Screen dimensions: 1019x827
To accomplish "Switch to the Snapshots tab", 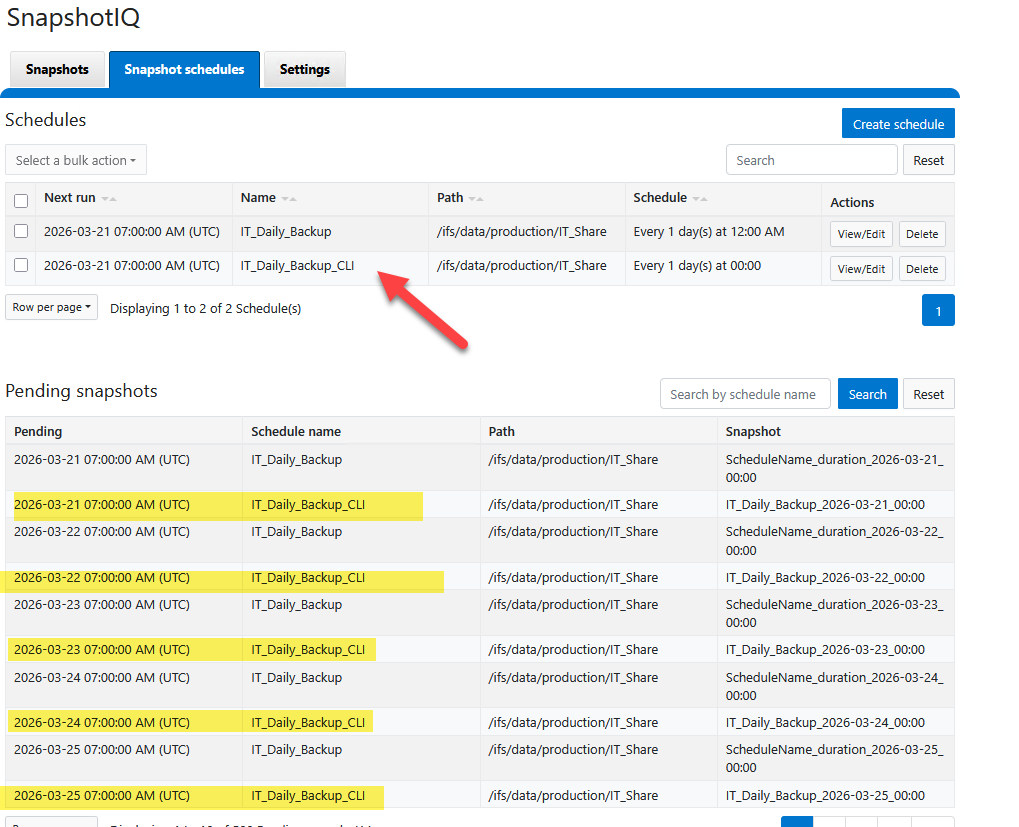I will click(x=57, y=70).
